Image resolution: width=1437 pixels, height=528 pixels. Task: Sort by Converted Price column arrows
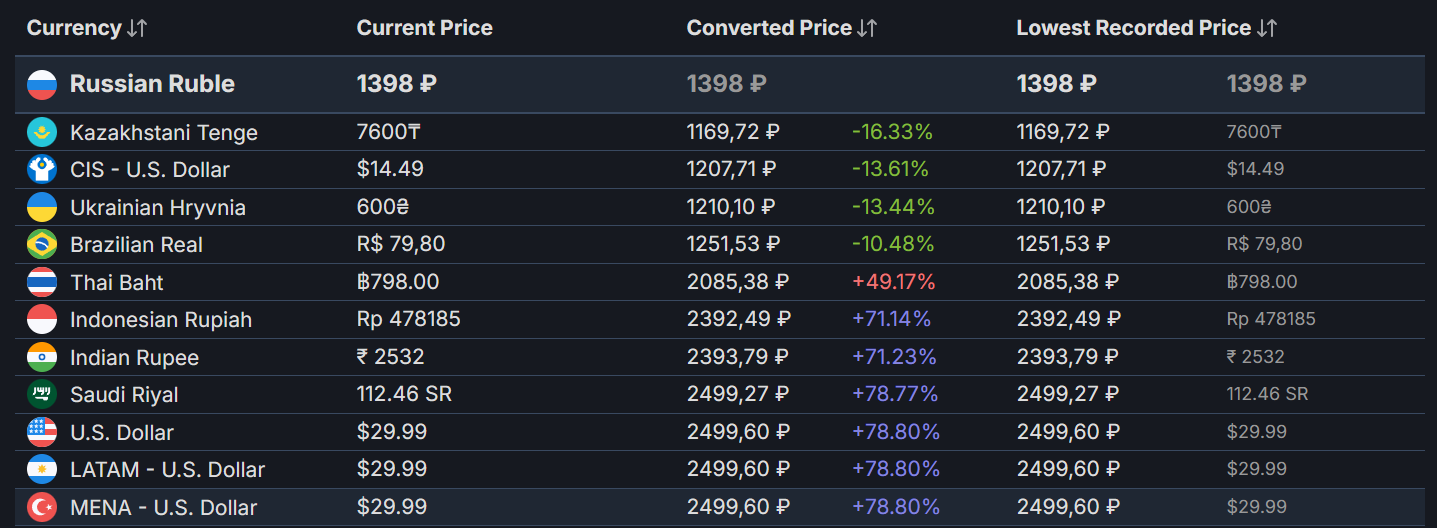point(867,28)
